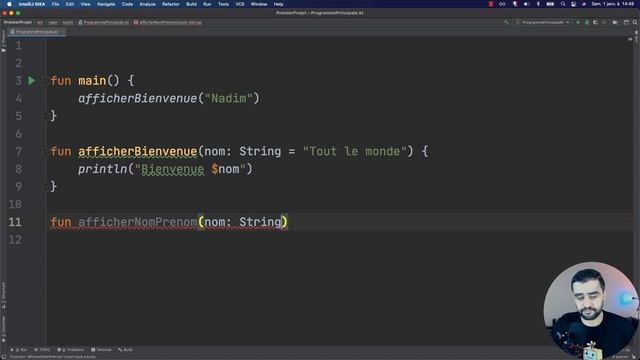Click the println call on line 8
The height and width of the screenshot is (360, 640).
pyautogui.click(x=102, y=169)
